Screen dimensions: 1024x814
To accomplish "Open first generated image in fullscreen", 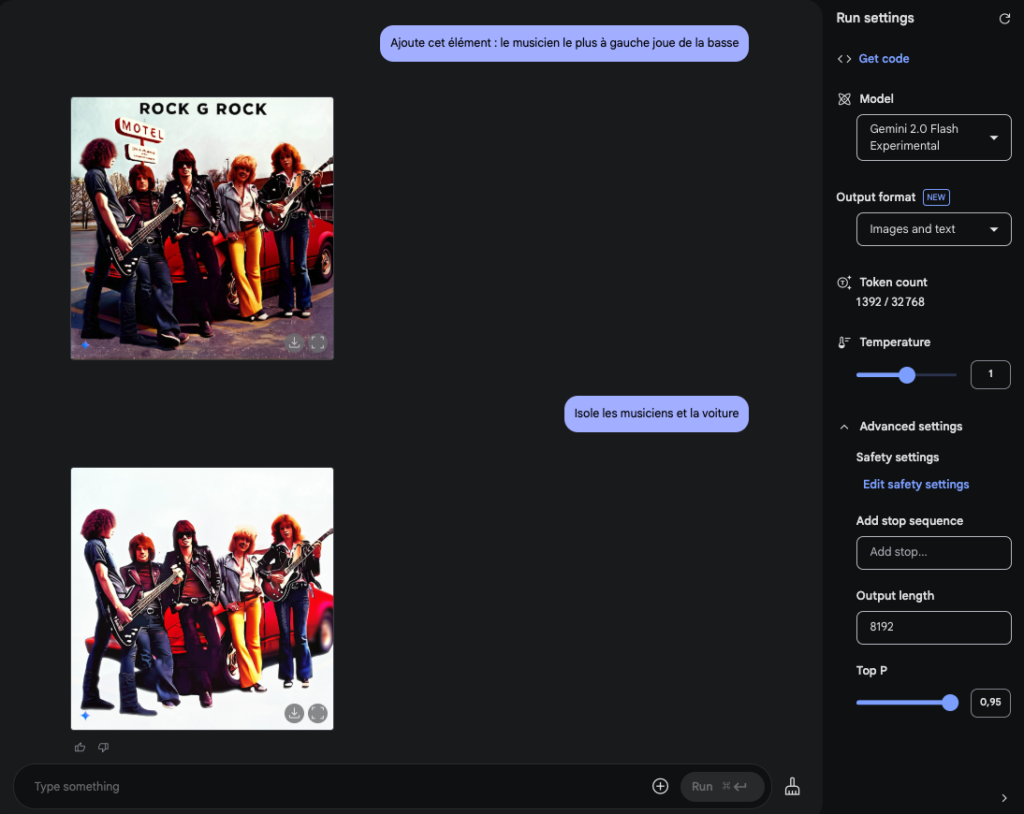I will (317, 343).
